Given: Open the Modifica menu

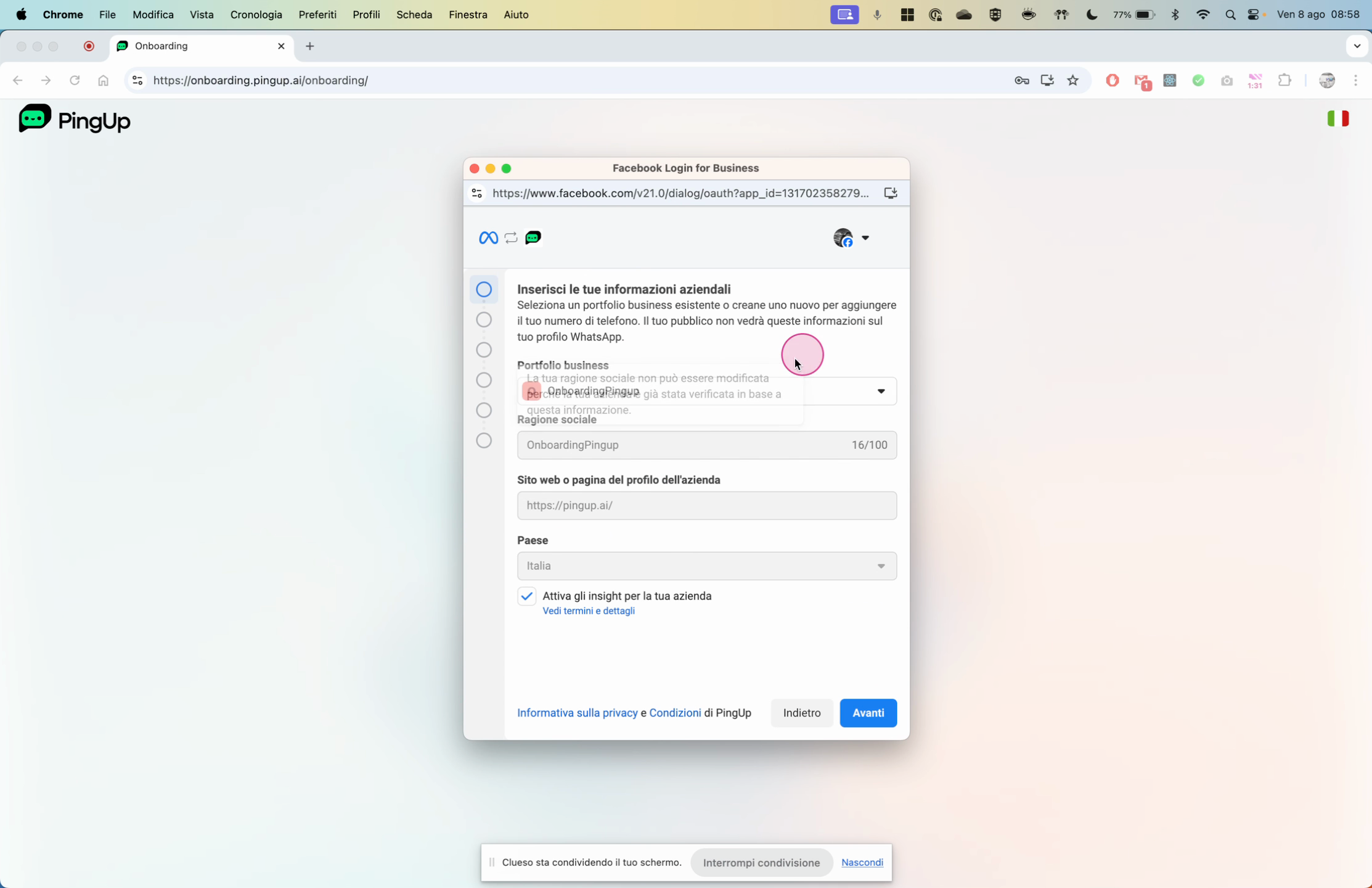Looking at the screenshot, I should (x=153, y=14).
